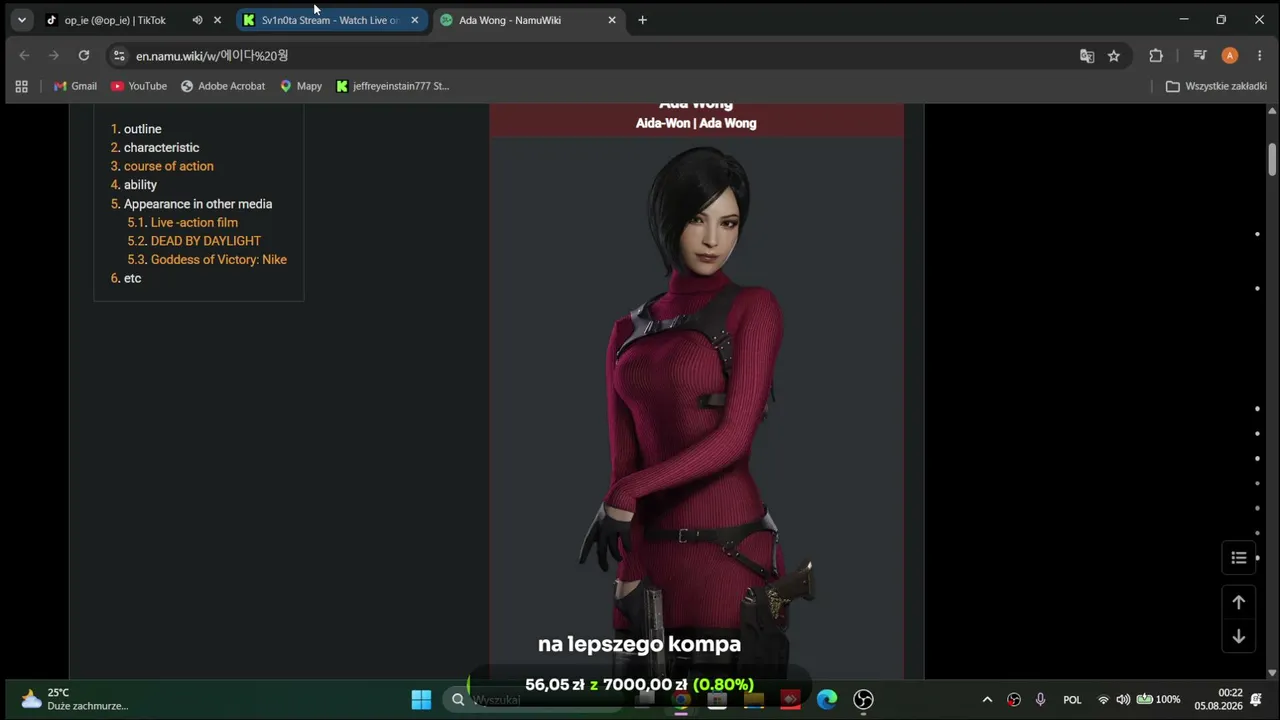This screenshot has width=1280, height=720.
Task: Show hidden system tray icons
Action: [987, 699]
